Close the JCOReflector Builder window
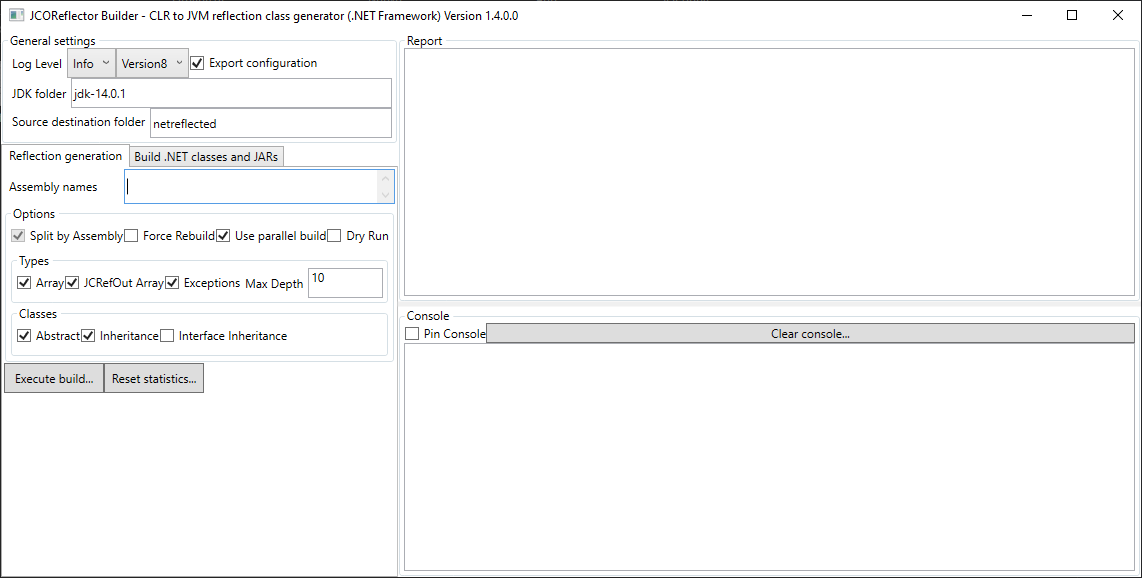Image resolution: width=1142 pixels, height=578 pixels. point(1118,15)
